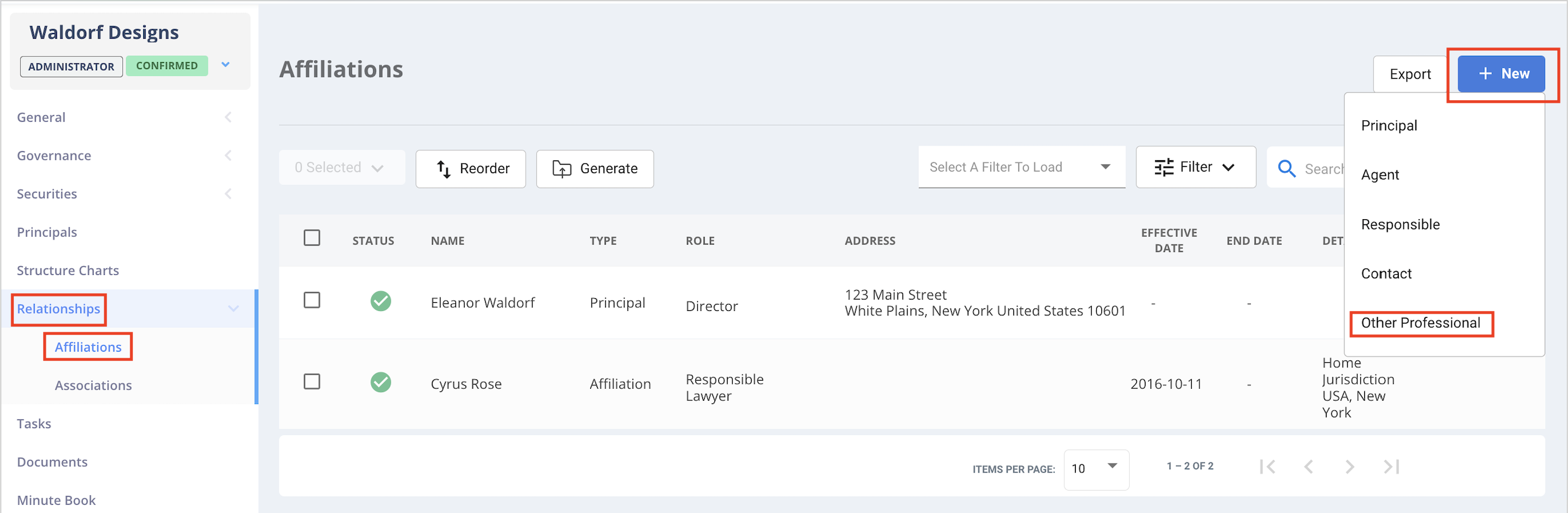The height and width of the screenshot is (513, 1568).
Task: Click the Responsible Lawyer role cell
Action: [x=724, y=388]
